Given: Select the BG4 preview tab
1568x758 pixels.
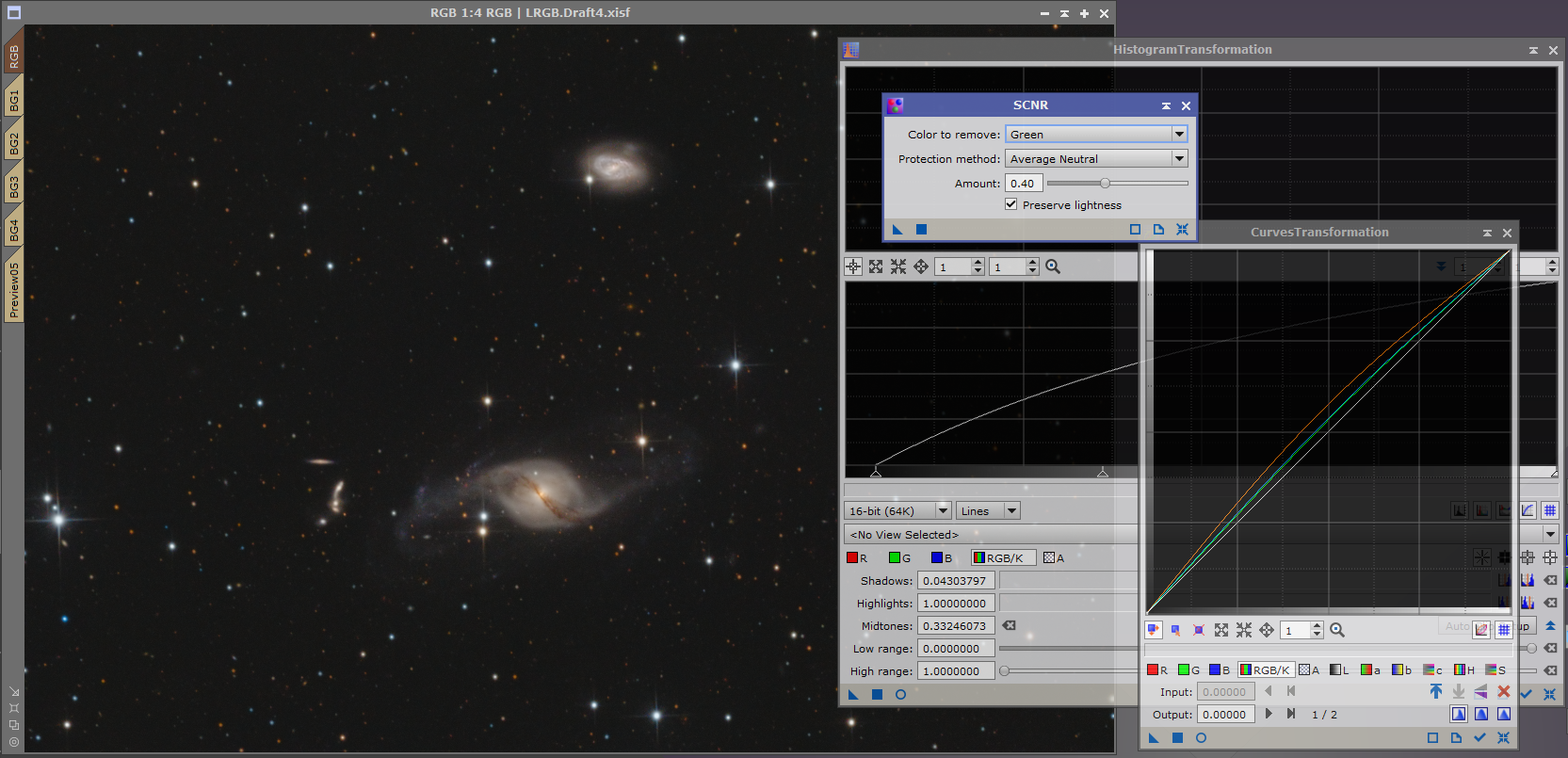Looking at the screenshot, I should tap(13, 230).
